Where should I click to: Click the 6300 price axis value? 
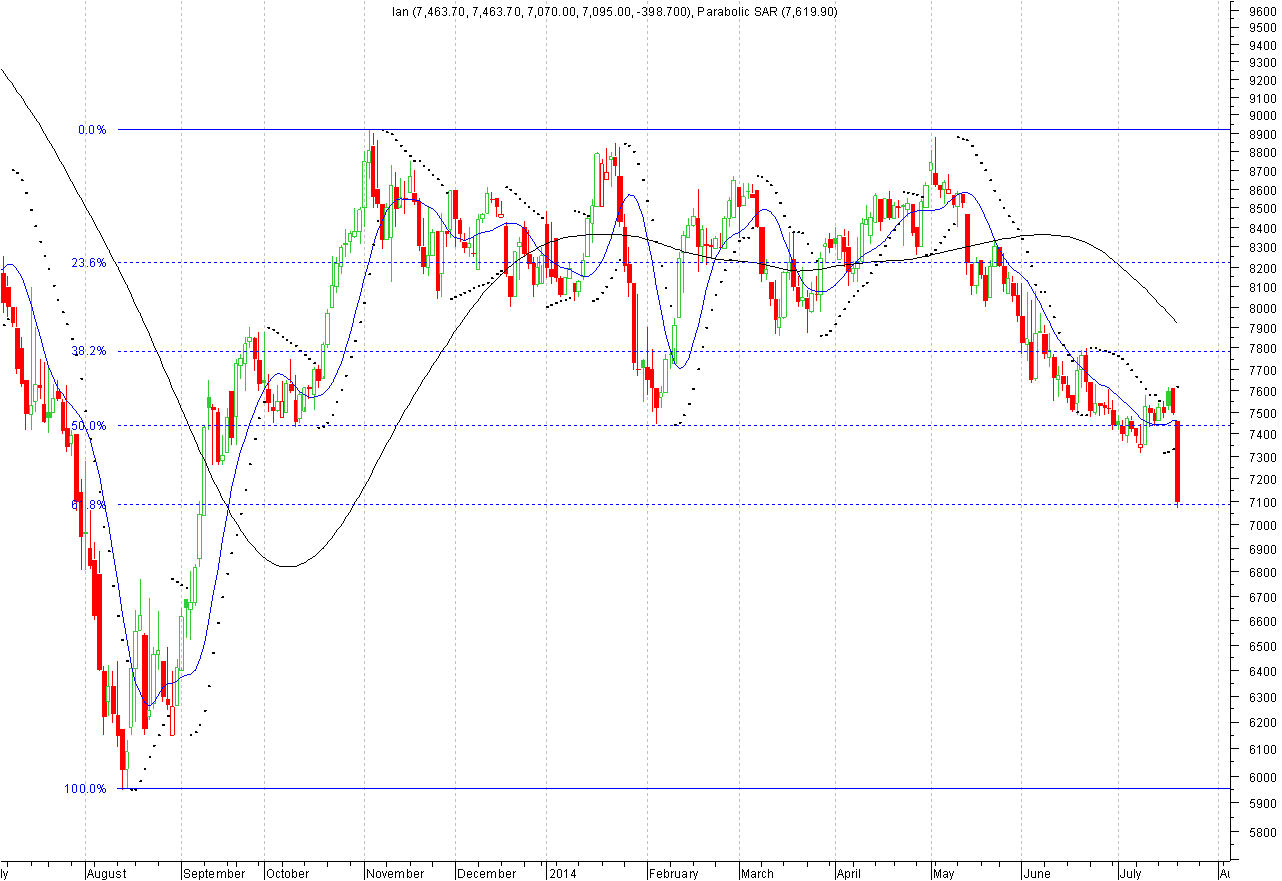pos(1262,697)
